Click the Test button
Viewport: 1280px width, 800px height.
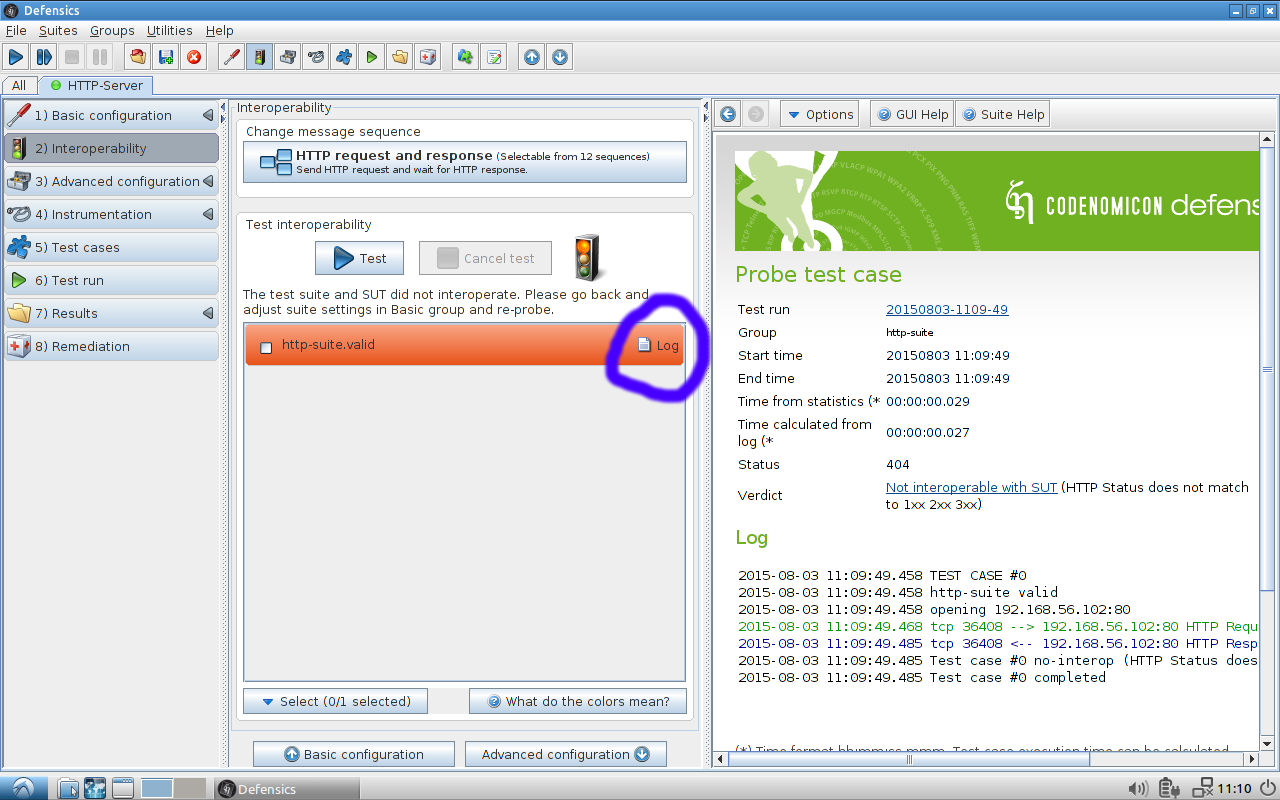point(359,258)
